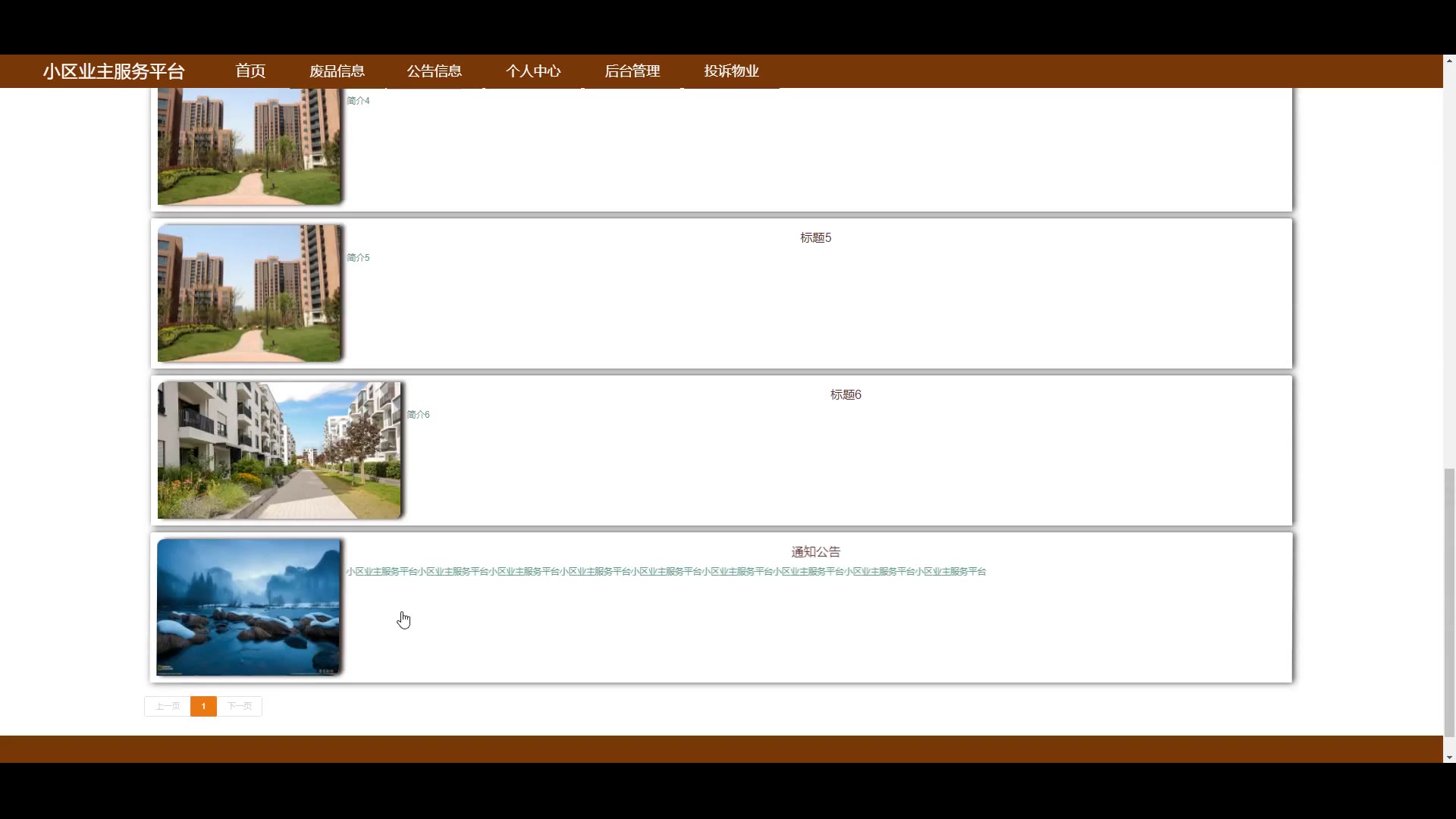Click the scrollbar up arrow
Viewport: 1456px width, 819px height.
pos(1449,60)
